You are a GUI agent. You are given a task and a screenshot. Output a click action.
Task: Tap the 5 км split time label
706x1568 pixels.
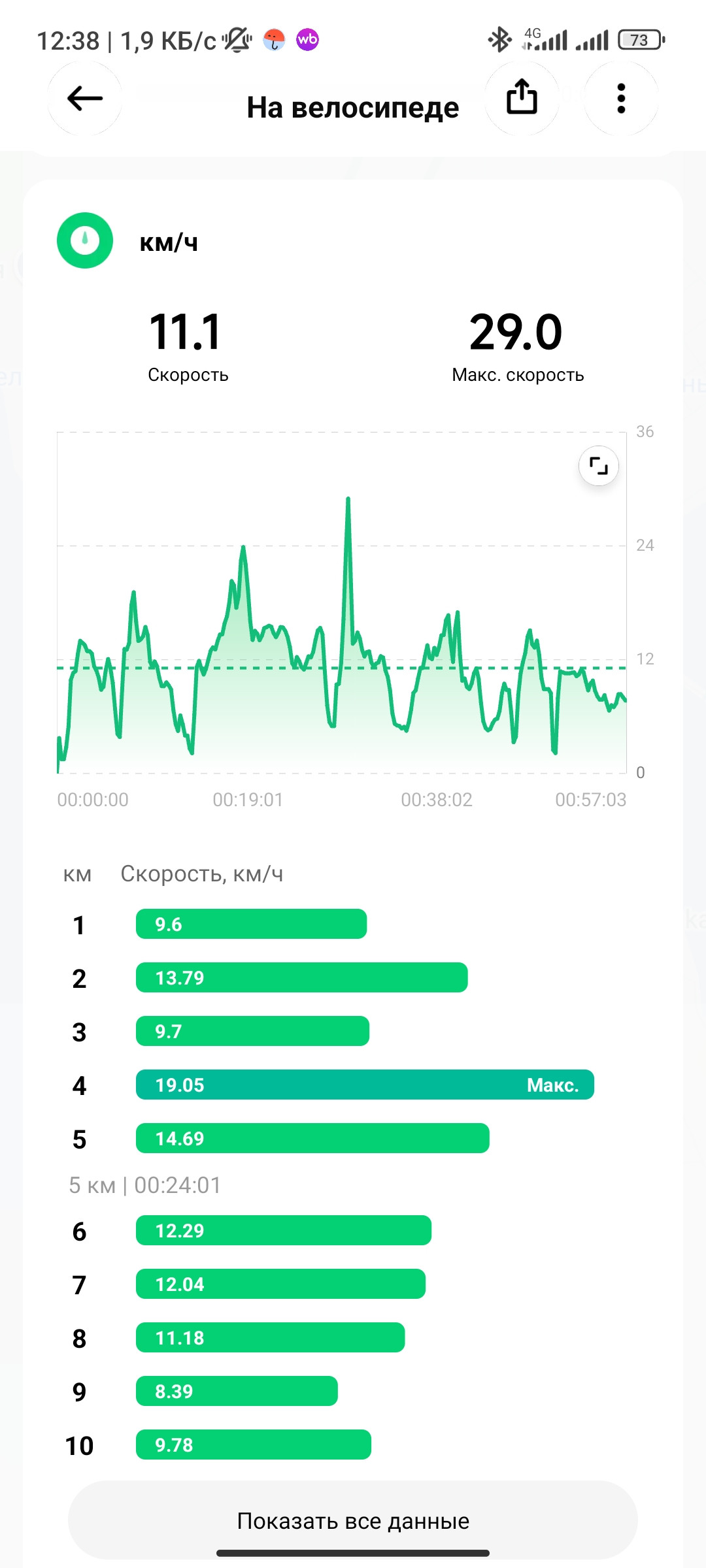(x=145, y=1185)
